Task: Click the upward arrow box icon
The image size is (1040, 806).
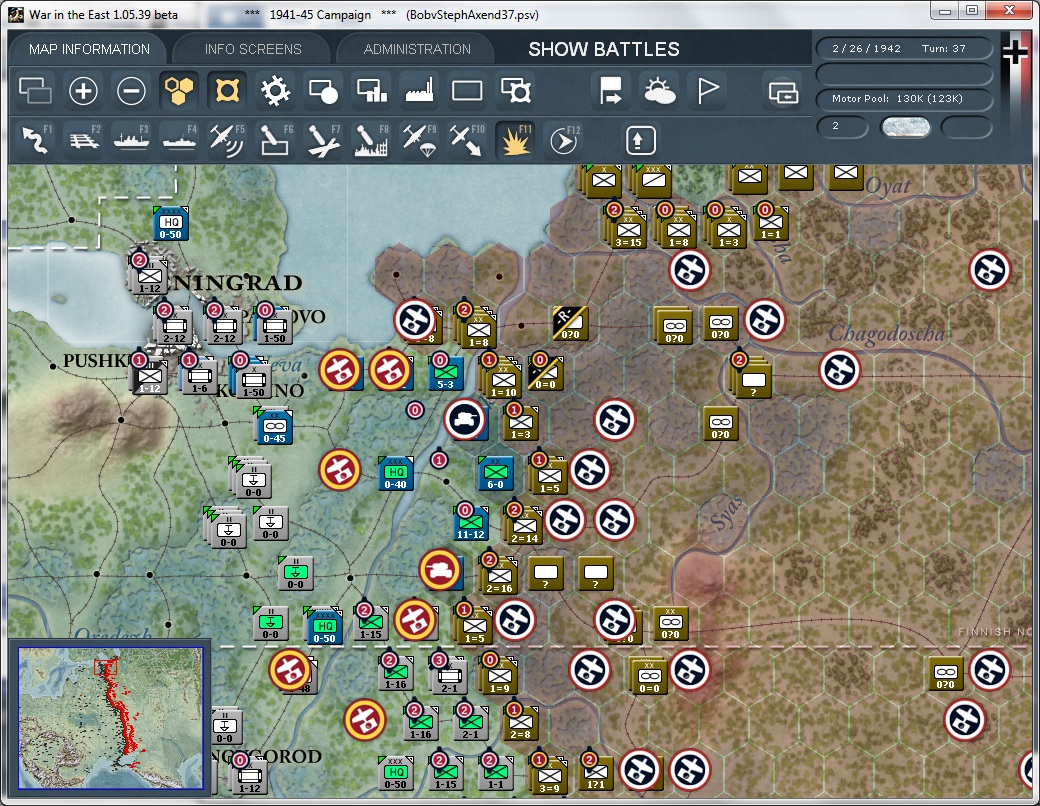Action: pos(640,140)
